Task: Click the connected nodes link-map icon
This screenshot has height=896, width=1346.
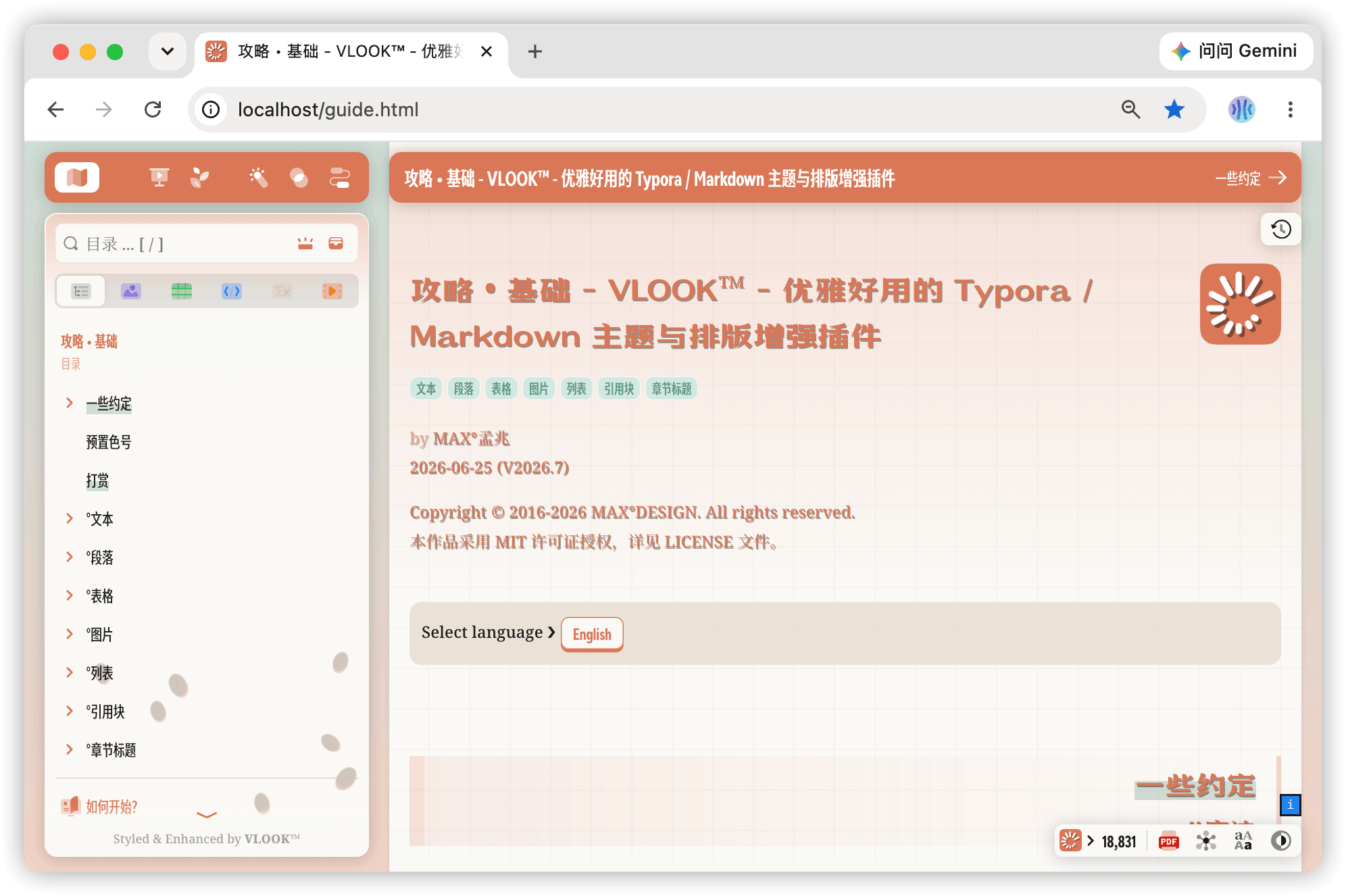Action: coord(340,178)
